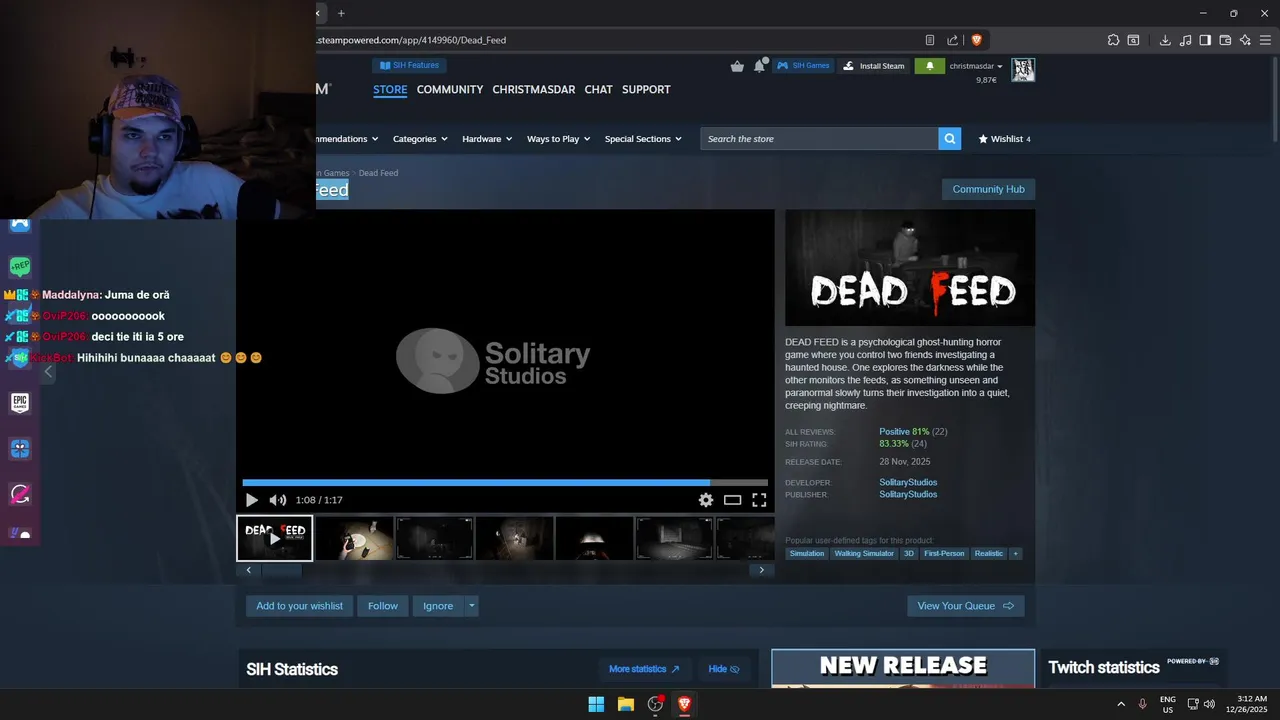Open View Your Queue button
Viewport: 1280px width, 720px height.
pyautogui.click(x=965, y=606)
